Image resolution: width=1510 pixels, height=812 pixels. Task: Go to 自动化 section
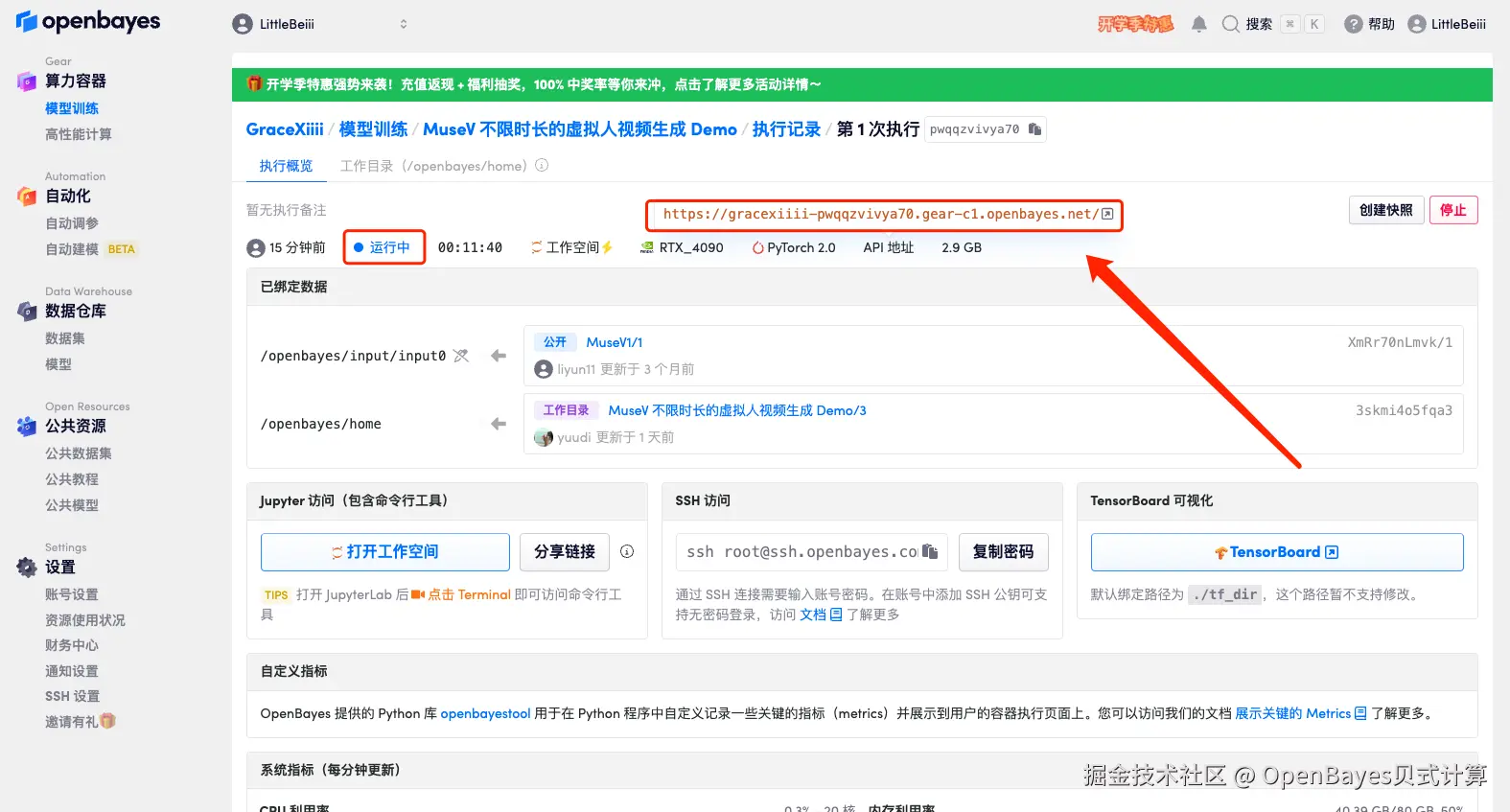point(68,197)
